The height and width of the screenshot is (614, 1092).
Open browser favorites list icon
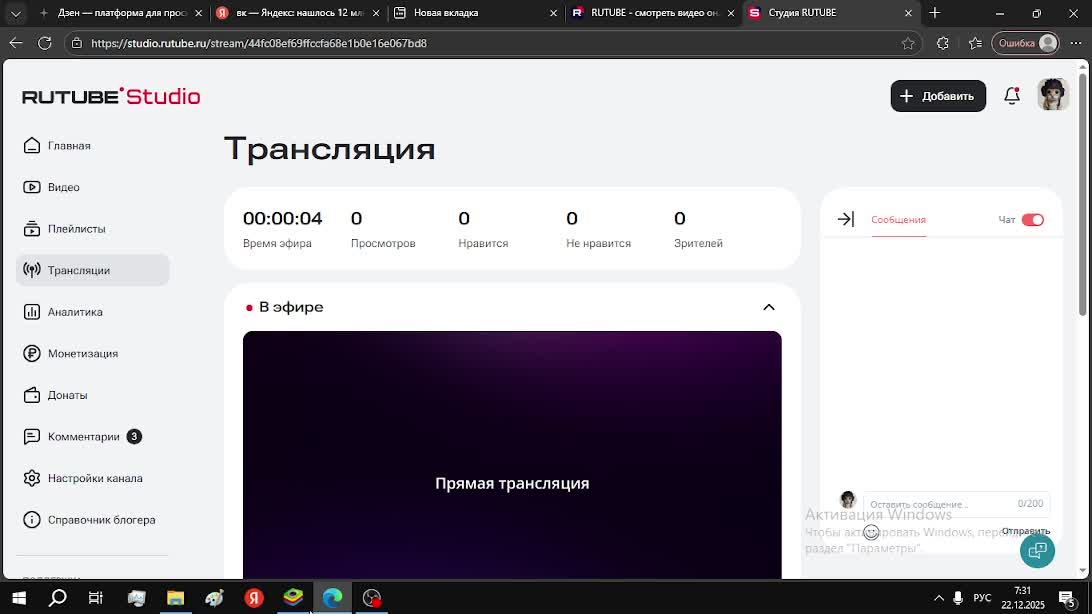click(975, 43)
